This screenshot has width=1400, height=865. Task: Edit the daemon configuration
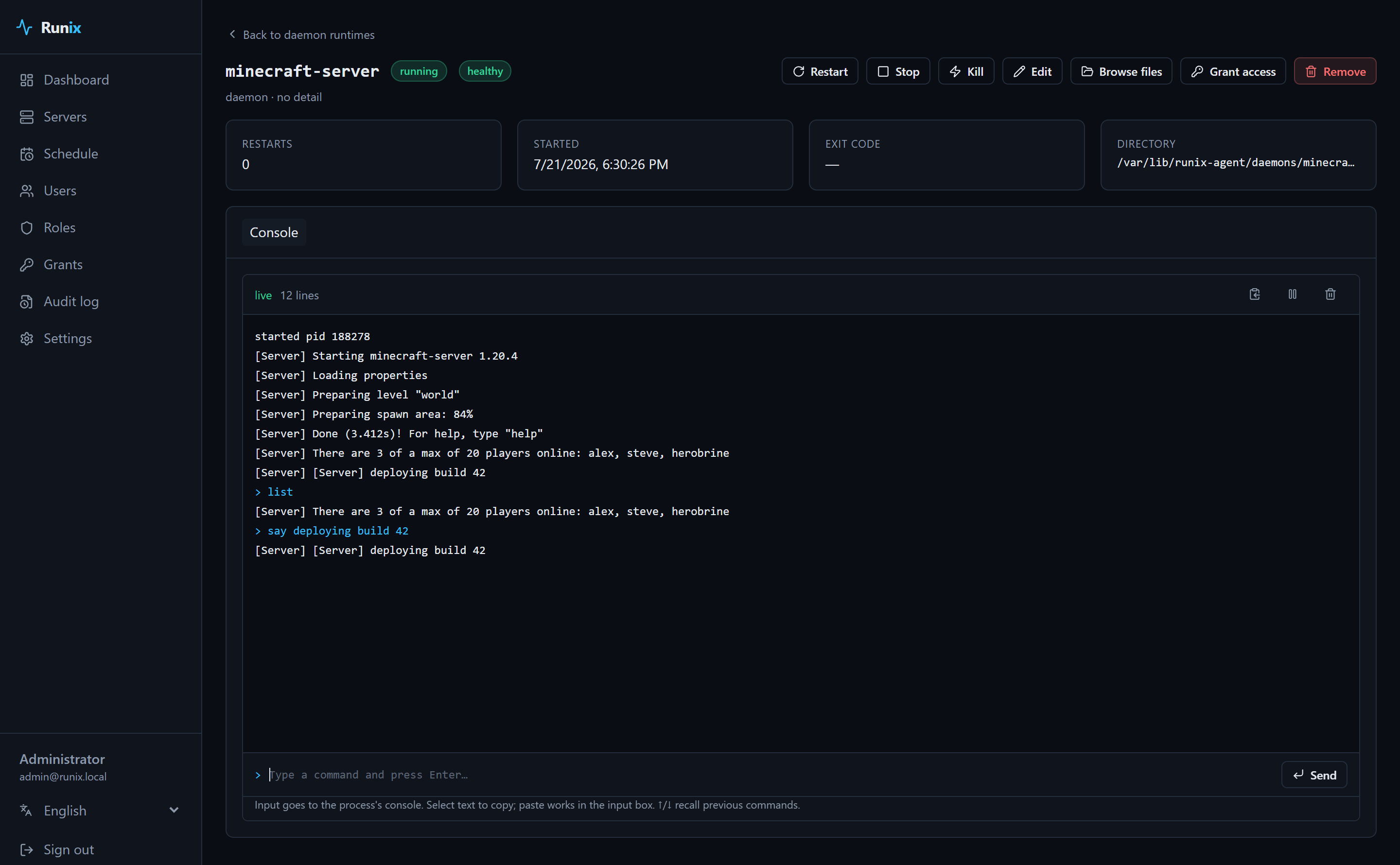coord(1032,71)
